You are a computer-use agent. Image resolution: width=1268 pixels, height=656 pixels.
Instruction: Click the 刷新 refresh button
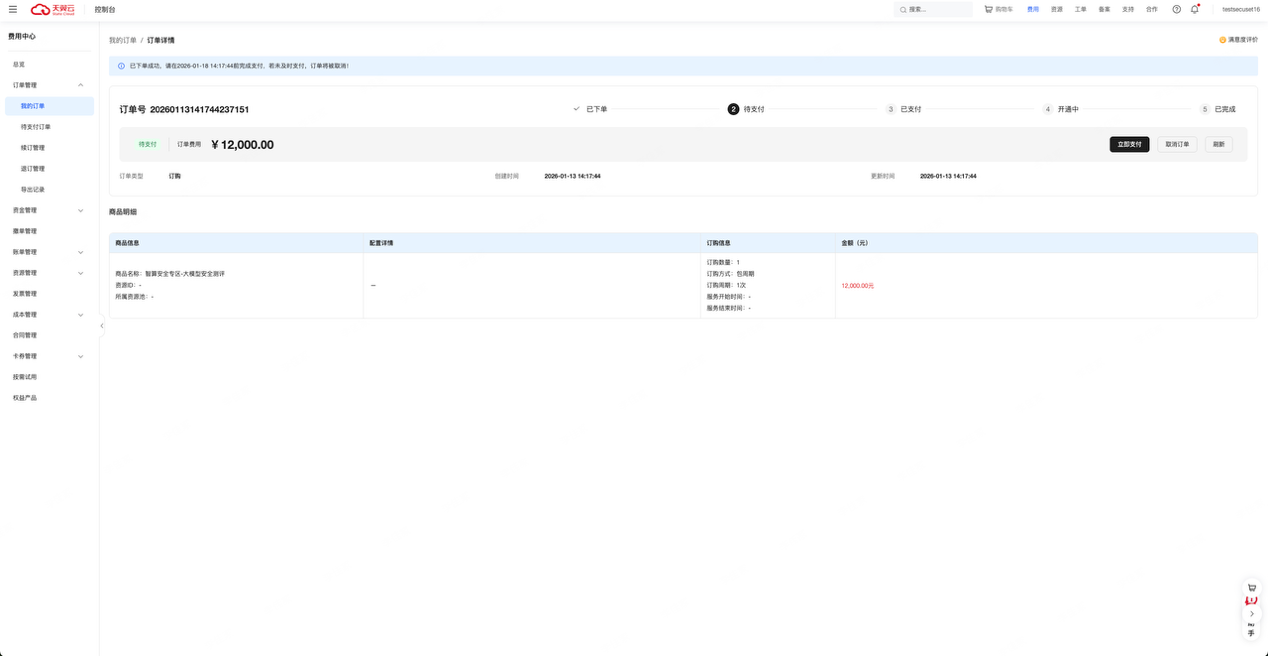1219,144
